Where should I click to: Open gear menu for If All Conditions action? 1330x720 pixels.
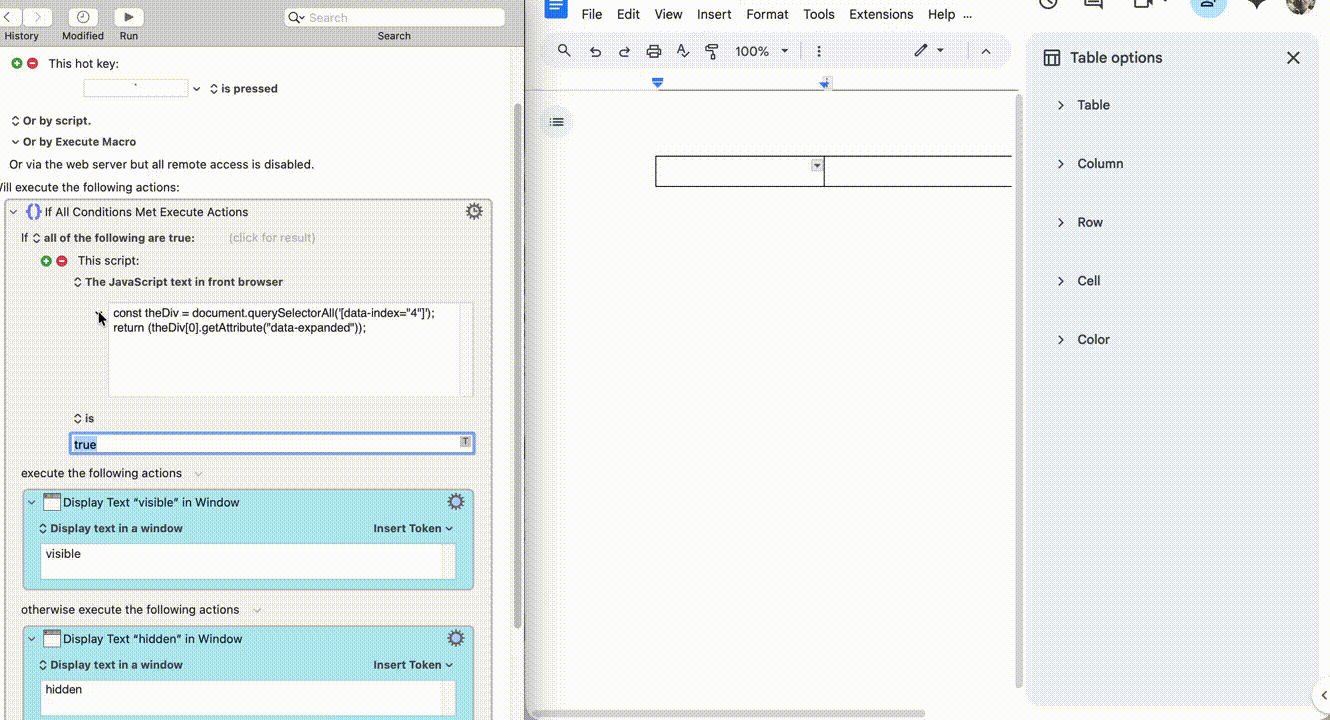tap(474, 211)
